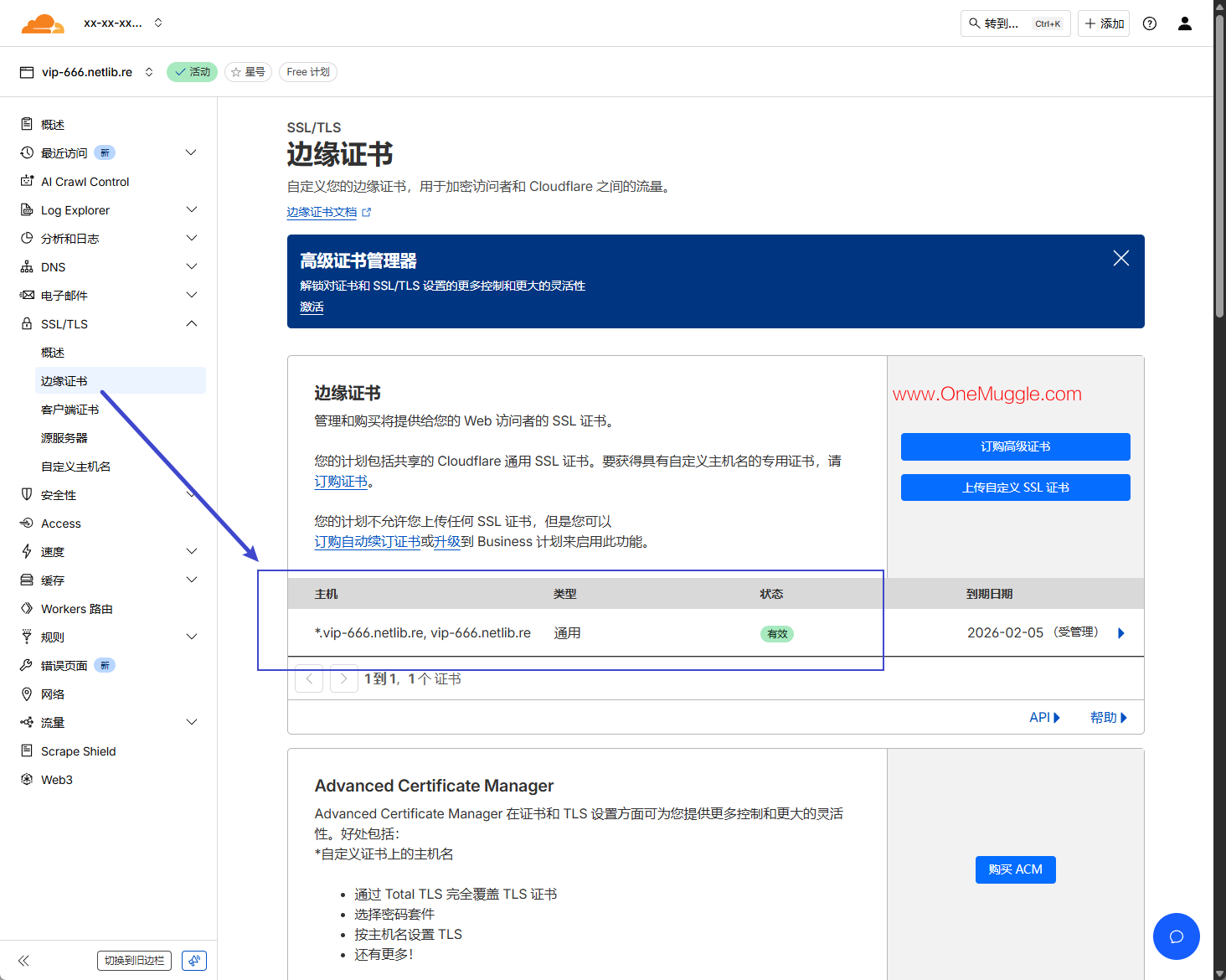
Task: Click the DNS network tree icon
Action: point(27,266)
